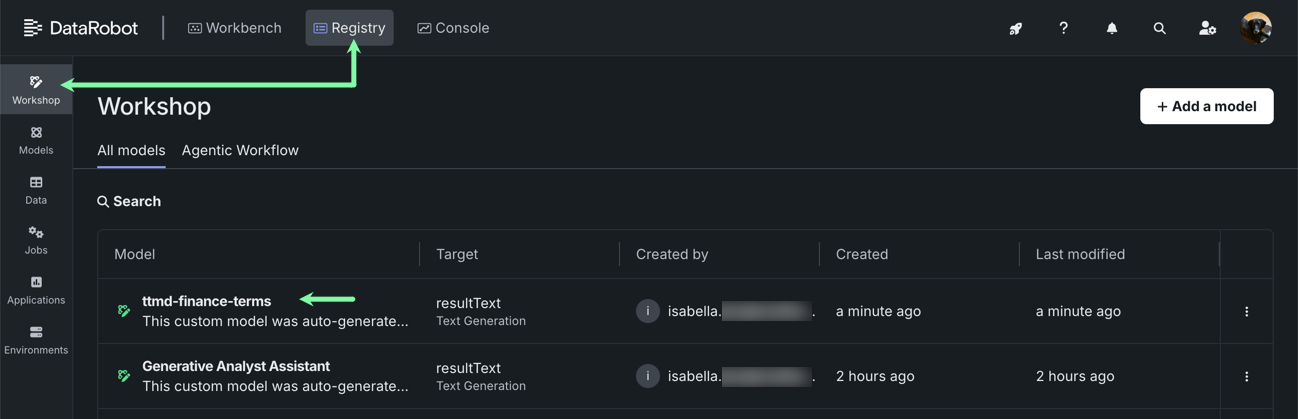Open Environments from the sidebar

coord(36,340)
